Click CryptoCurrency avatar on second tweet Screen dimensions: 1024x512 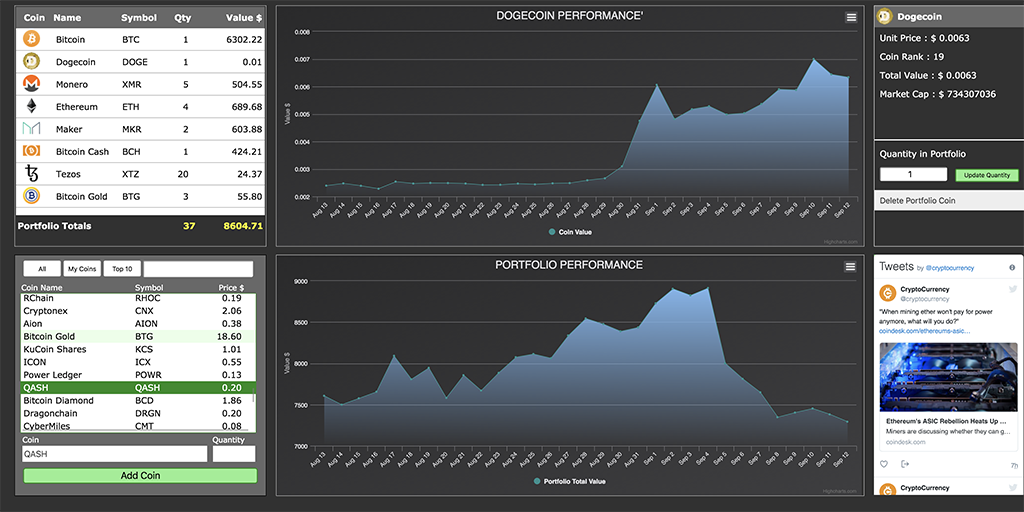point(888,491)
